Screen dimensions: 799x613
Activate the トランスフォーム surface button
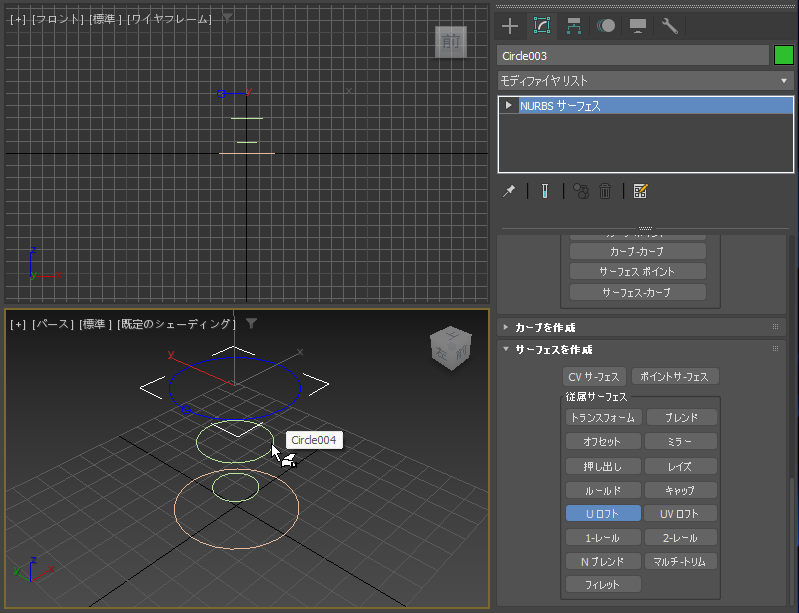(603, 418)
